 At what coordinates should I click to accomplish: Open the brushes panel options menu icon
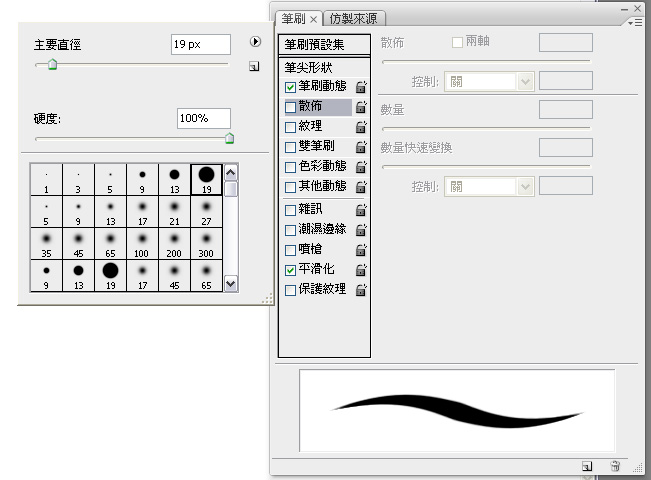point(636,23)
